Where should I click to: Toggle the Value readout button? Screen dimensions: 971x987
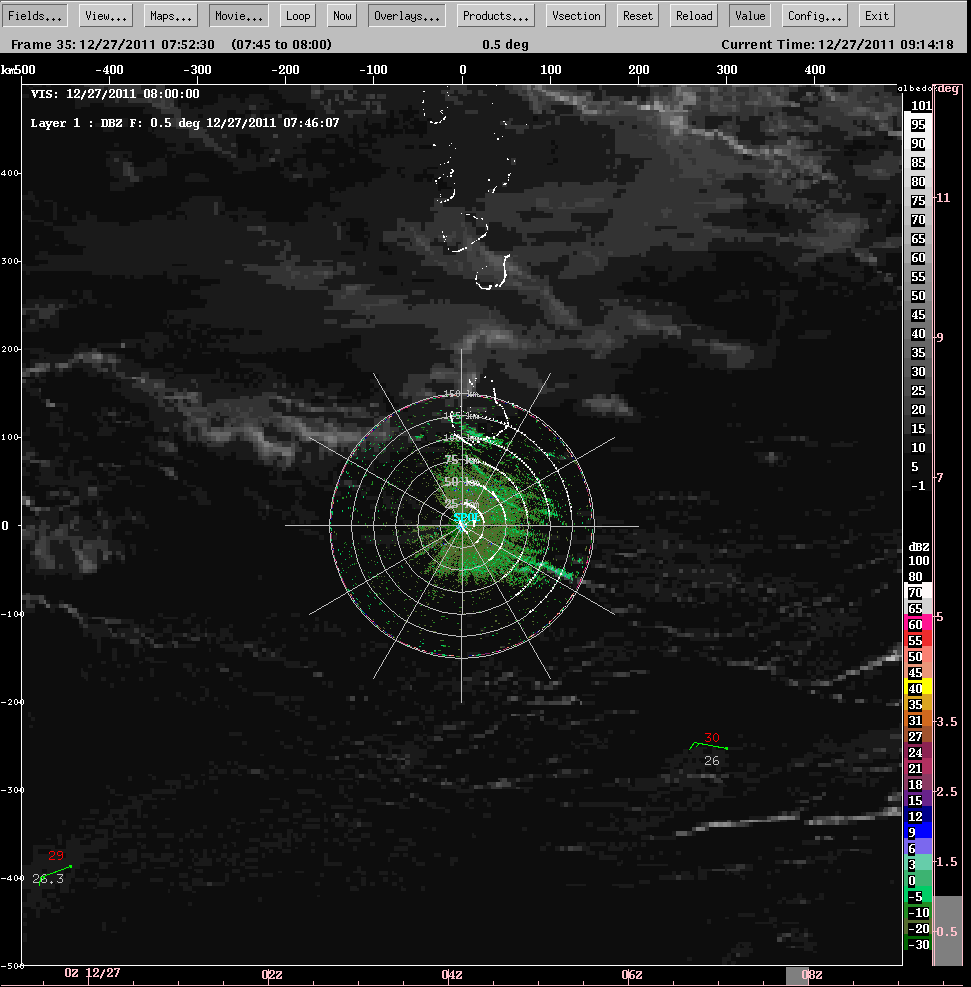click(749, 16)
